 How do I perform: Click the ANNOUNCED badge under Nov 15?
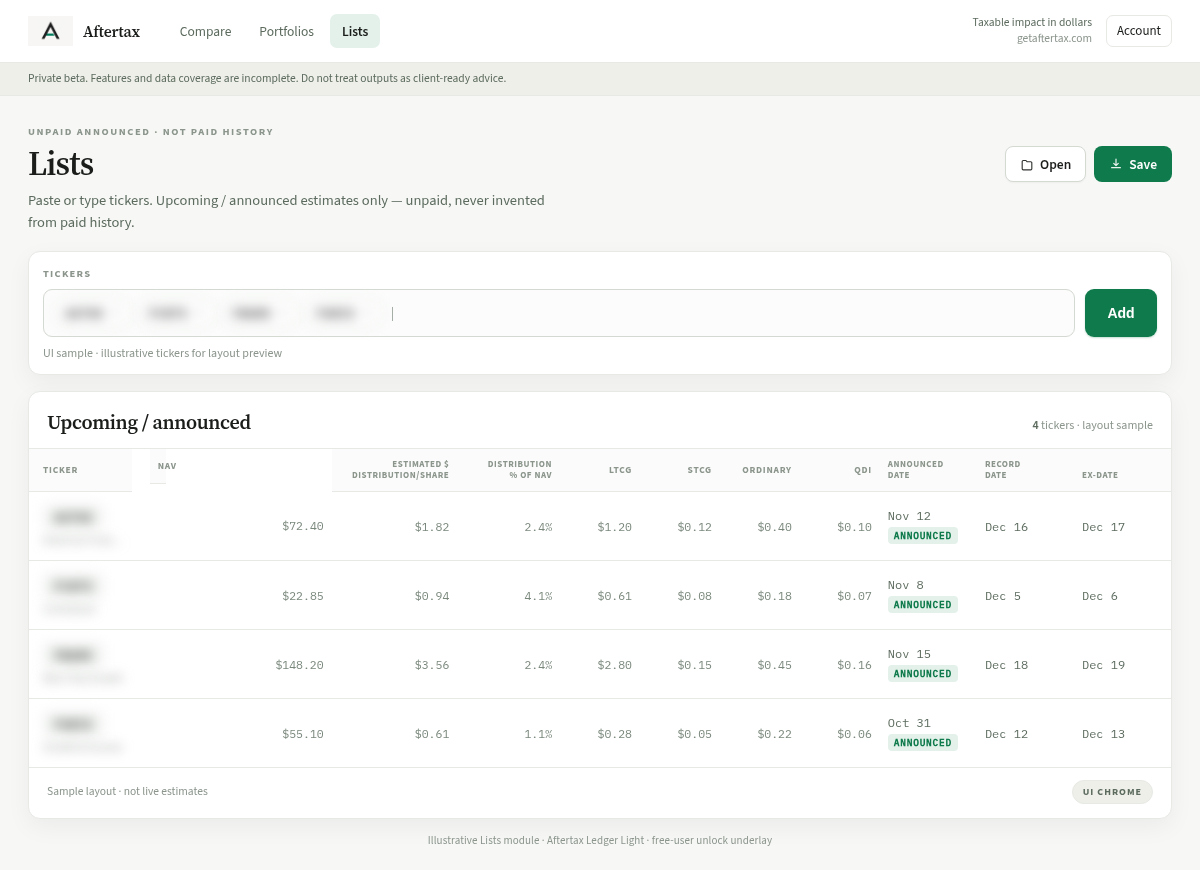coord(923,674)
